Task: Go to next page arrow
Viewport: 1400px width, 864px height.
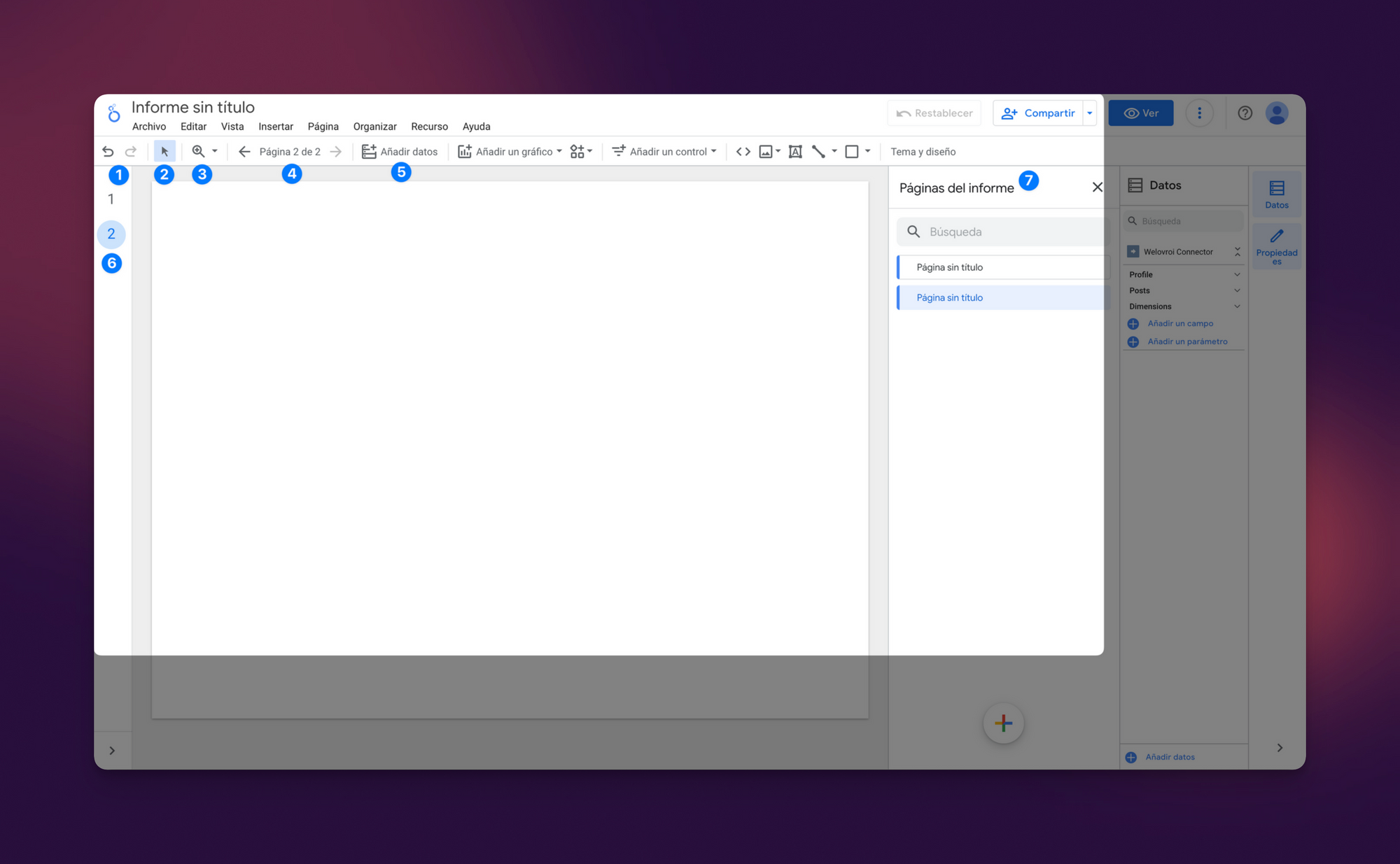Action: (x=336, y=152)
